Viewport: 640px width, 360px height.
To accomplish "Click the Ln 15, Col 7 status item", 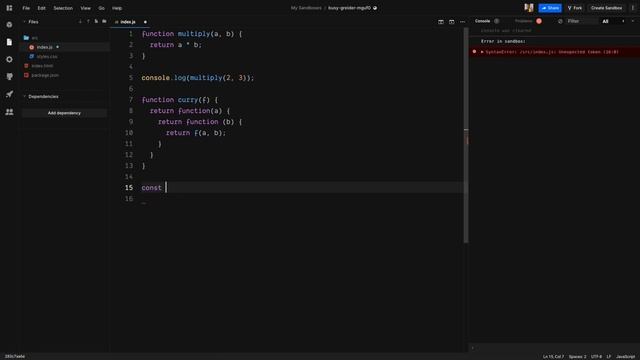I will pyautogui.click(x=553, y=357).
